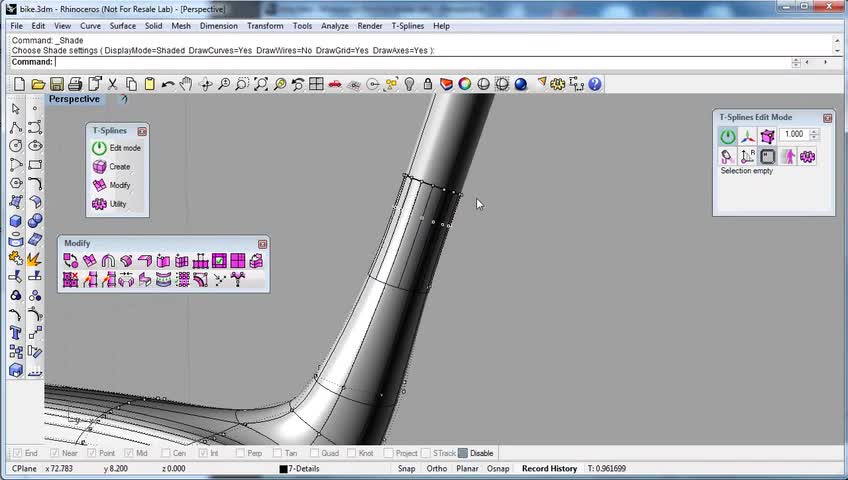Click Modify in T-Splines panel
The width and height of the screenshot is (848, 480).
(111, 185)
